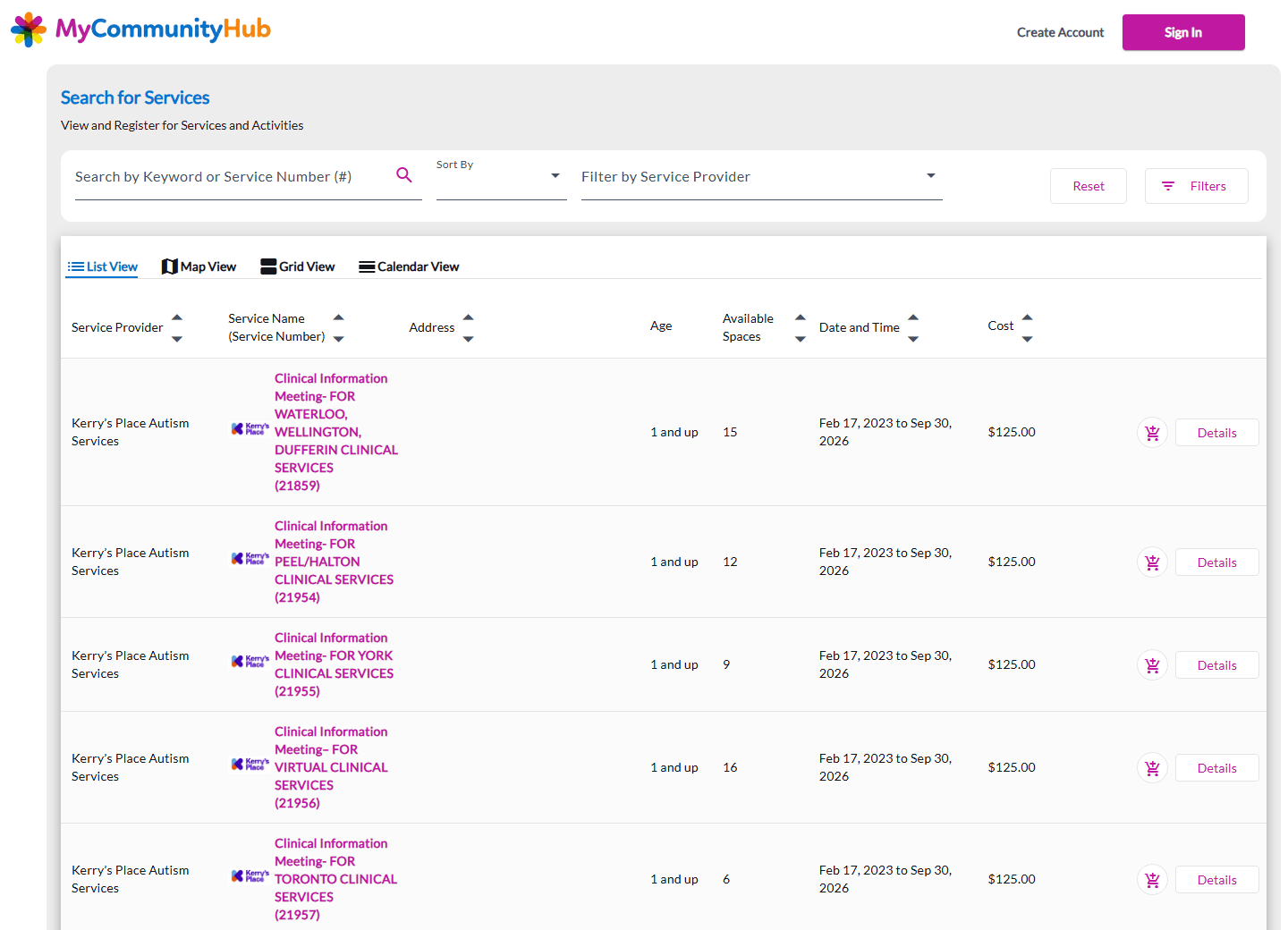Click the Cost column header label
Viewport: 1288px width, 930px height.
pyautogui.click(x=1001, y=326)
